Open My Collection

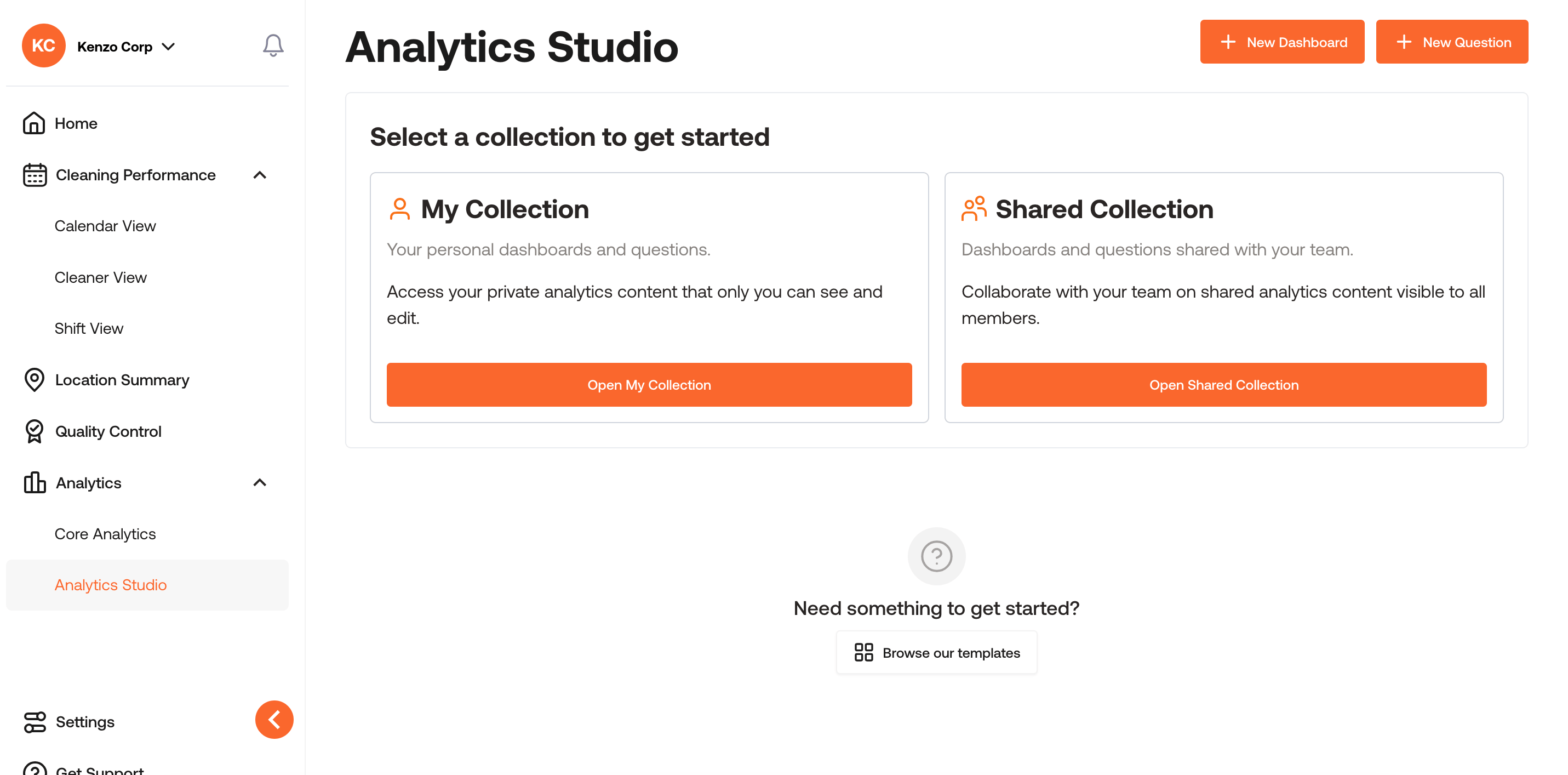649,385
